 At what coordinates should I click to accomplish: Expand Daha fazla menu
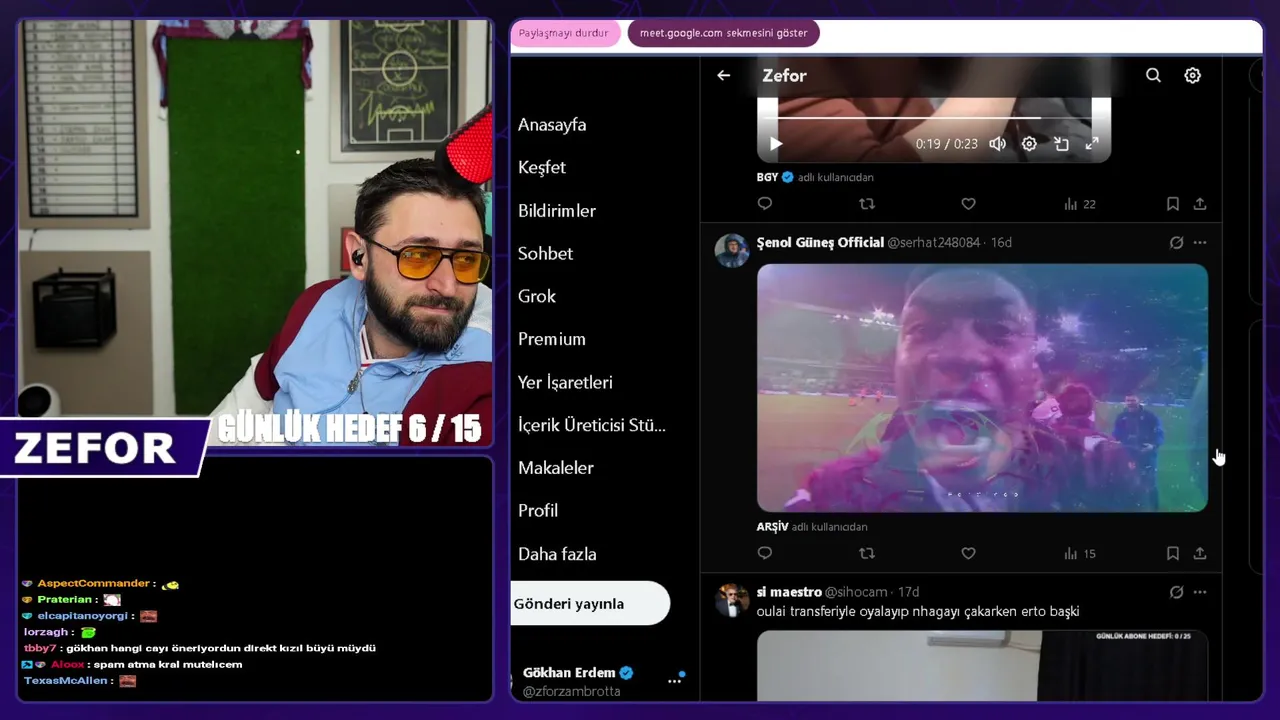tap(557, 554)
